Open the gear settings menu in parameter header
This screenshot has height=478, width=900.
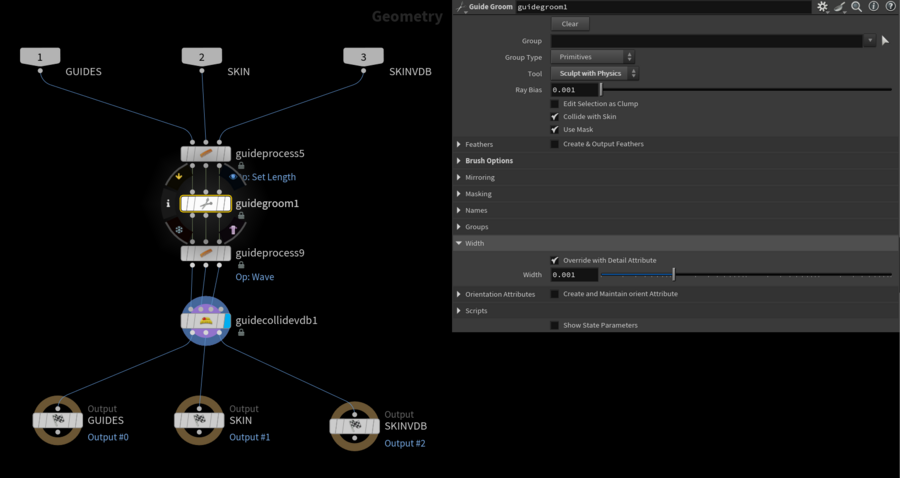click(x=822, y=7)
